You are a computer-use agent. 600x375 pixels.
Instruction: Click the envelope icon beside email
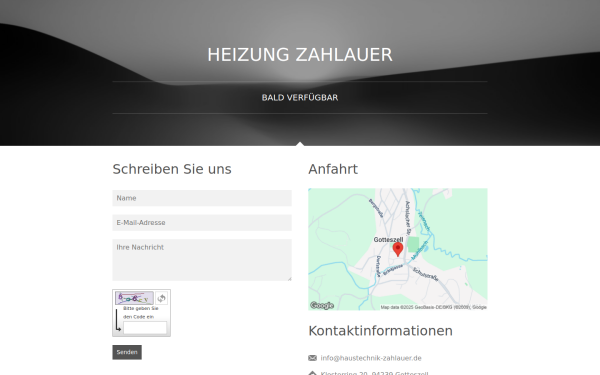312,358
